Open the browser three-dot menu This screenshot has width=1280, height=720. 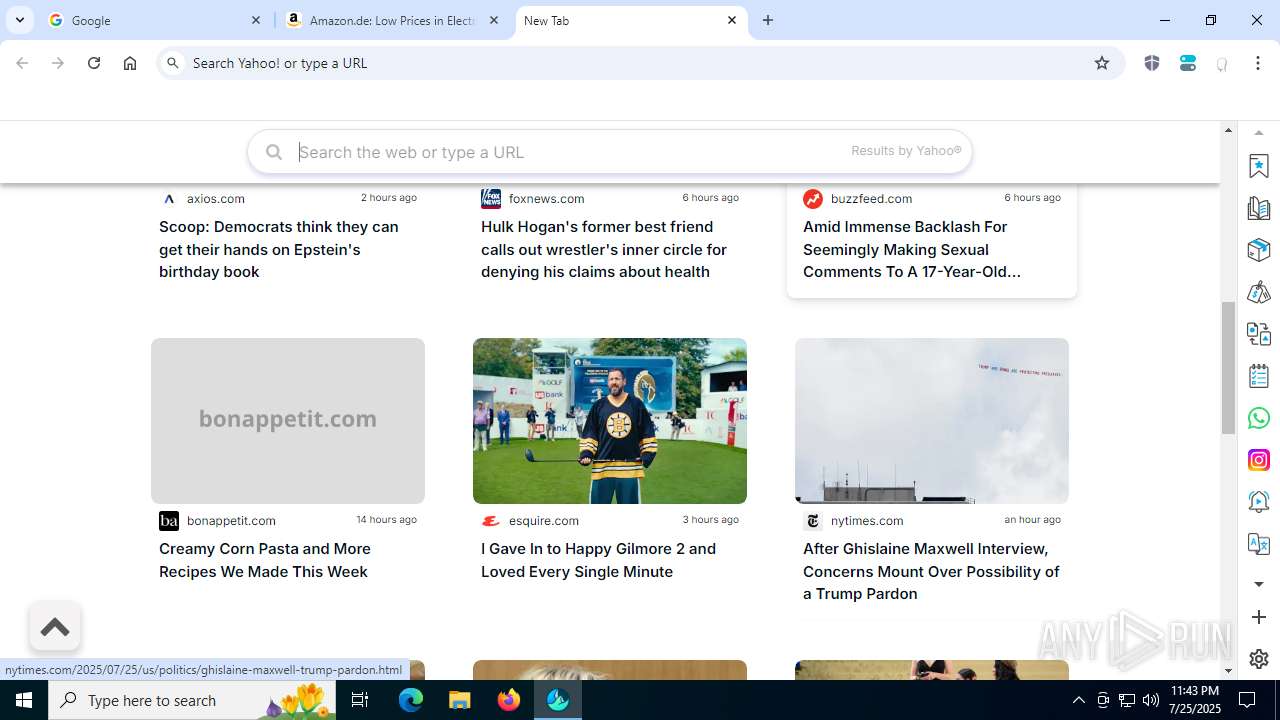pos(1258,63)
